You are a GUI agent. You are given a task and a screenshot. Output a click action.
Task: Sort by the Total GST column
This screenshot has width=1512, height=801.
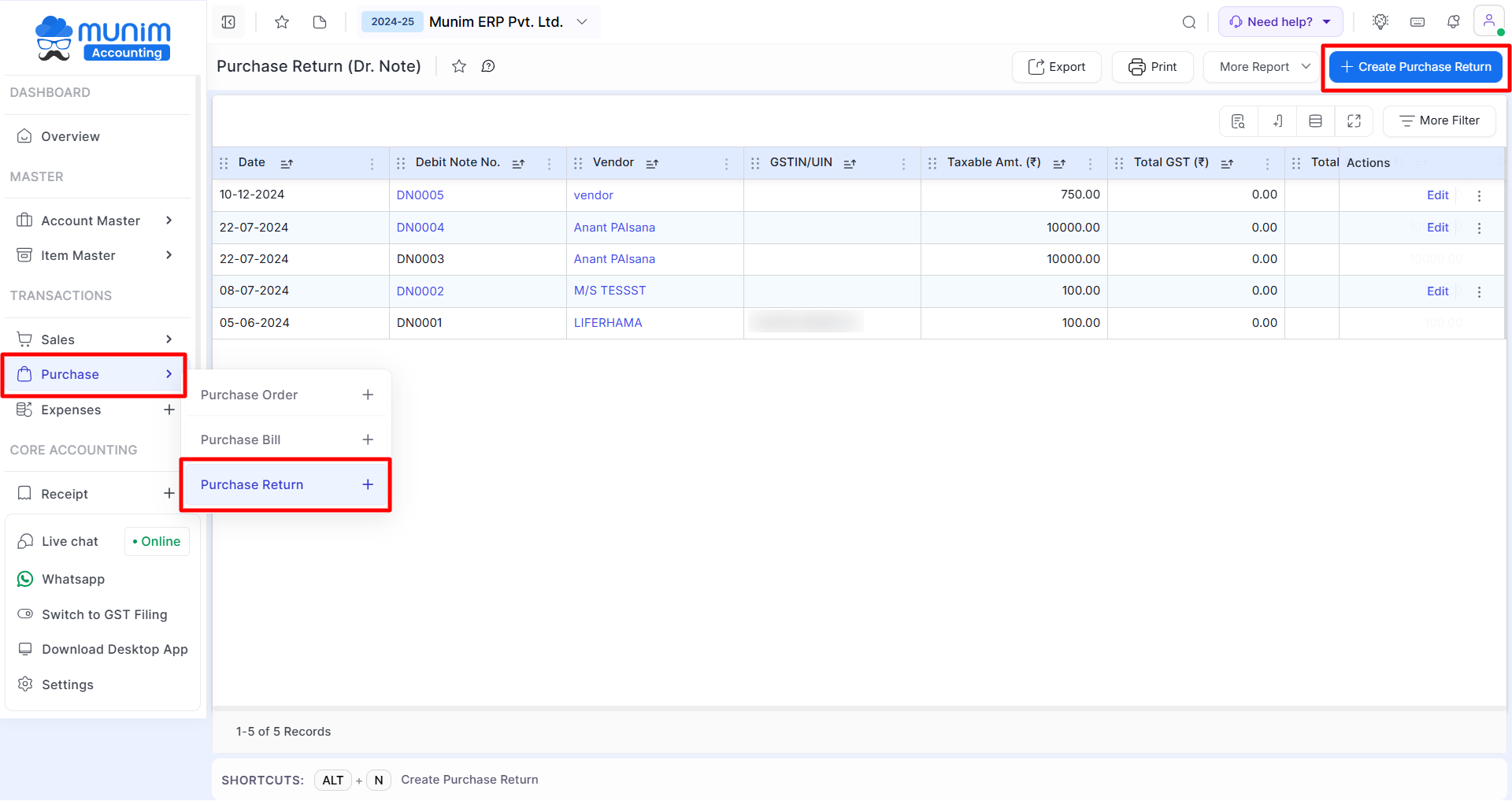tap(1227, 164)
